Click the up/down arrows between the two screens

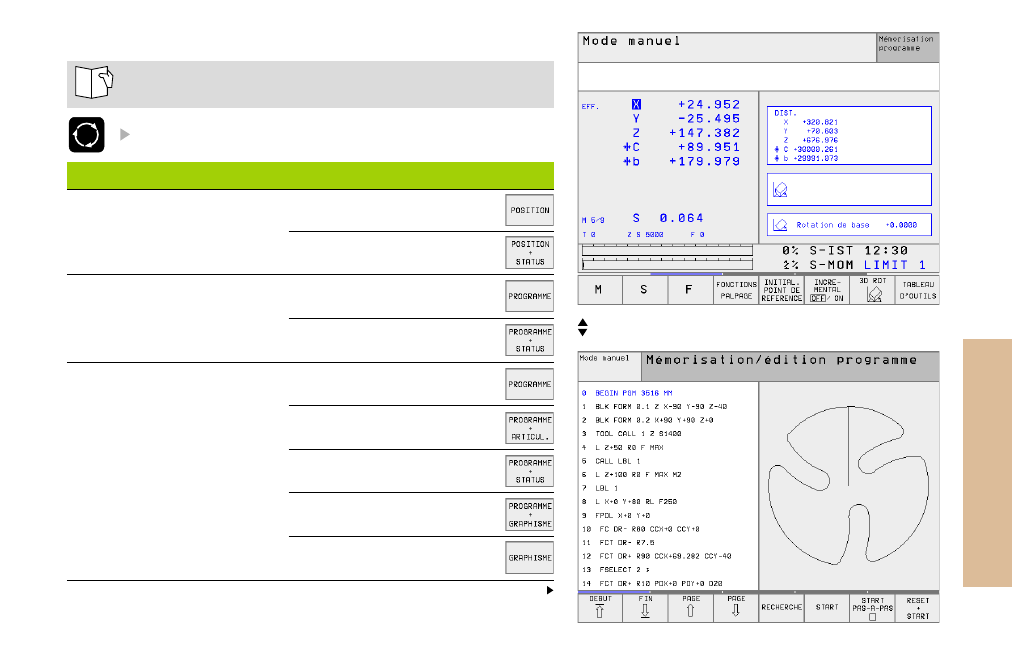tap(583, 327)
